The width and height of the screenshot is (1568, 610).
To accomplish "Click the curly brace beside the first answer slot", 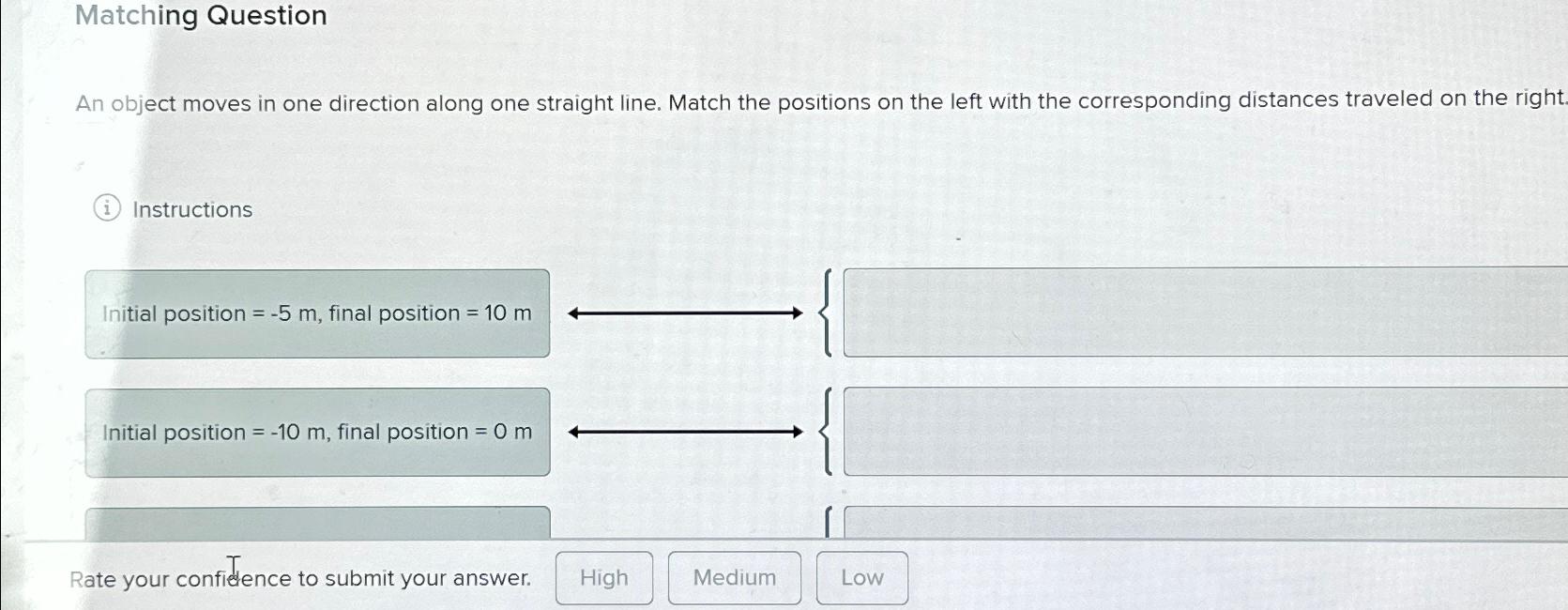I will point(825,313).
